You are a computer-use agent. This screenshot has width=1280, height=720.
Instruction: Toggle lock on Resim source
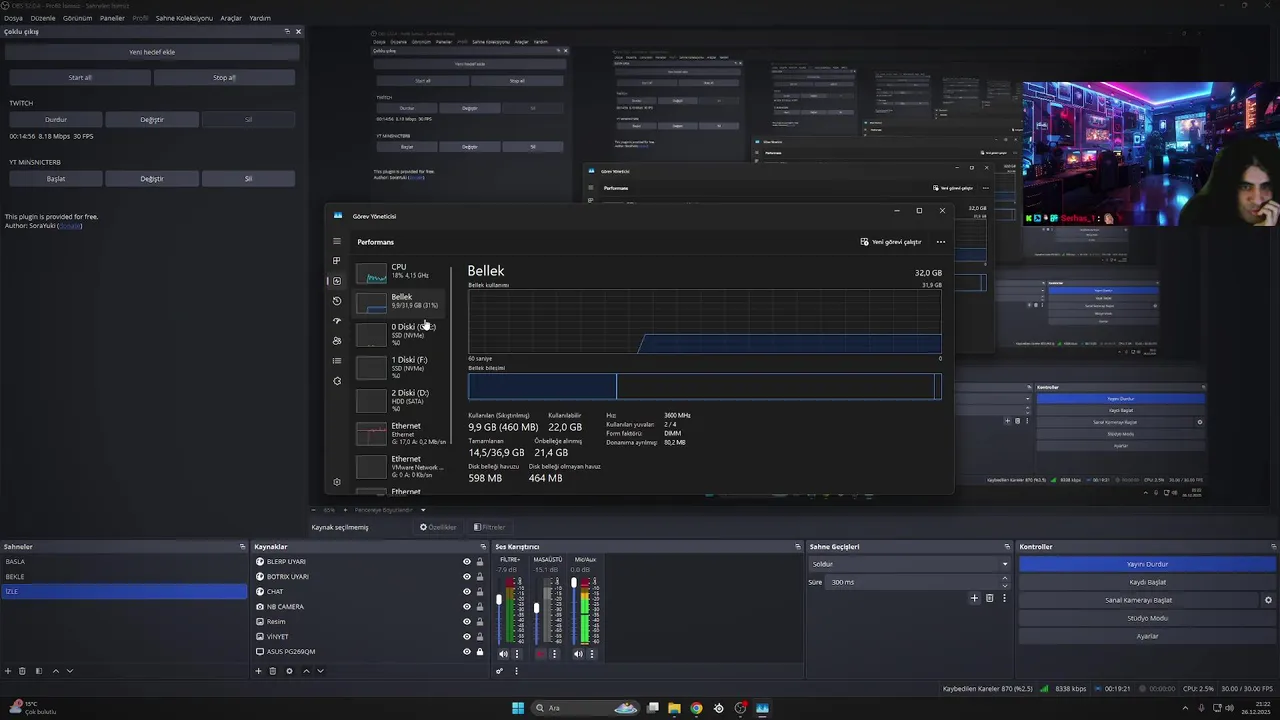click(480, 622)
